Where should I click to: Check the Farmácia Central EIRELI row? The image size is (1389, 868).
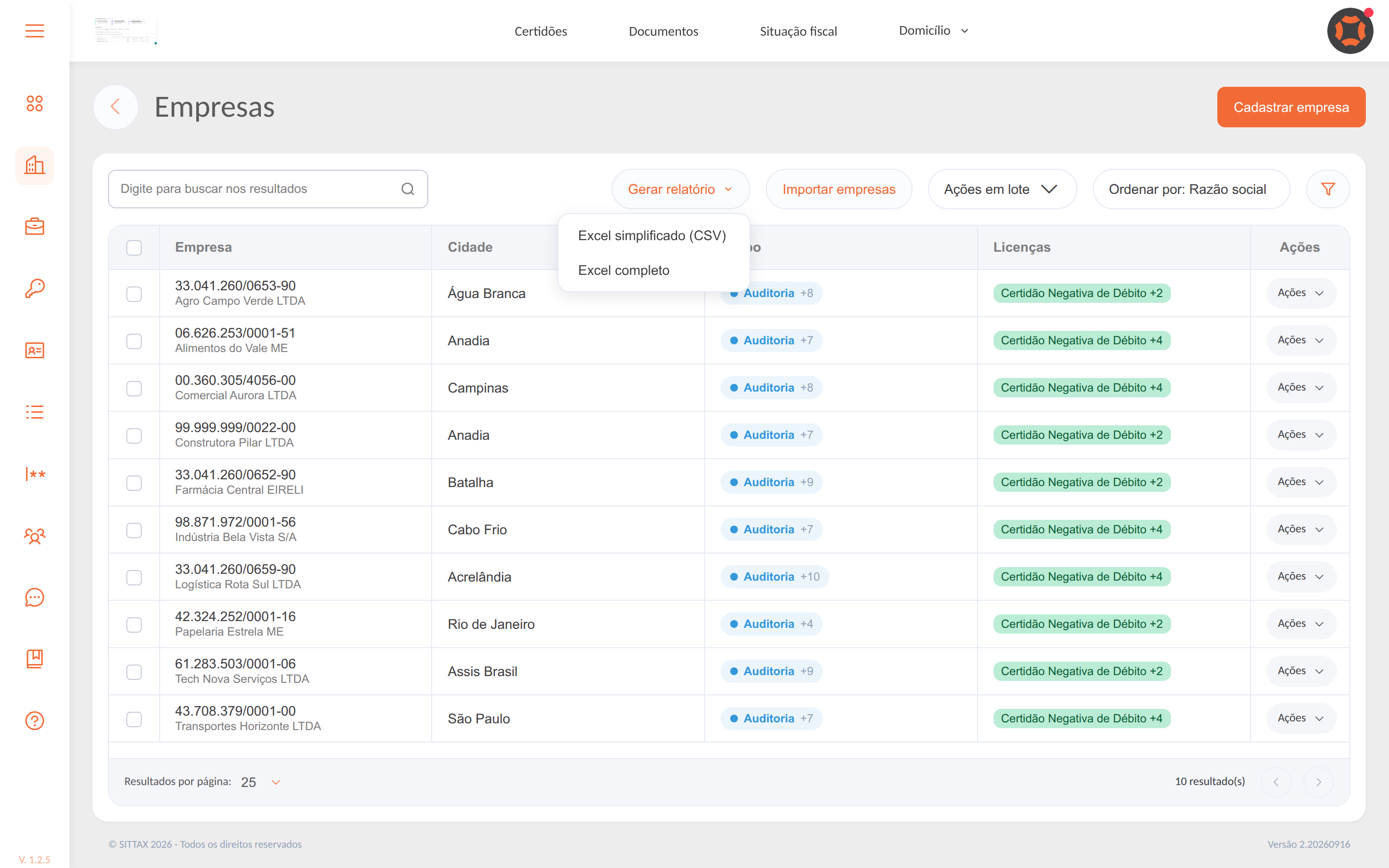(x=134, y=483)
